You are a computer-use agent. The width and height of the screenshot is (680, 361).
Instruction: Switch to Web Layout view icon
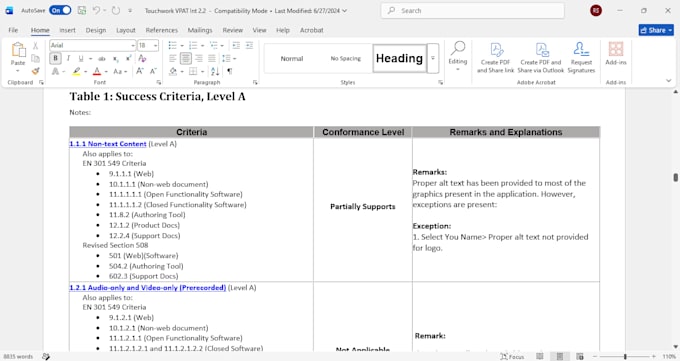pyautogui.click(x=580, y=356)
